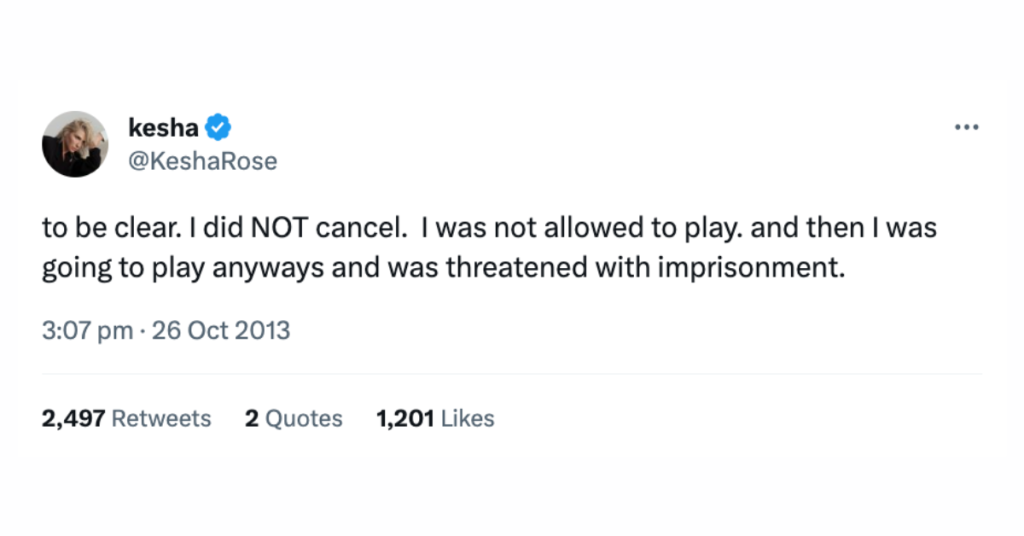Click the blue verified checkmark badge

(x=219, y=128)
